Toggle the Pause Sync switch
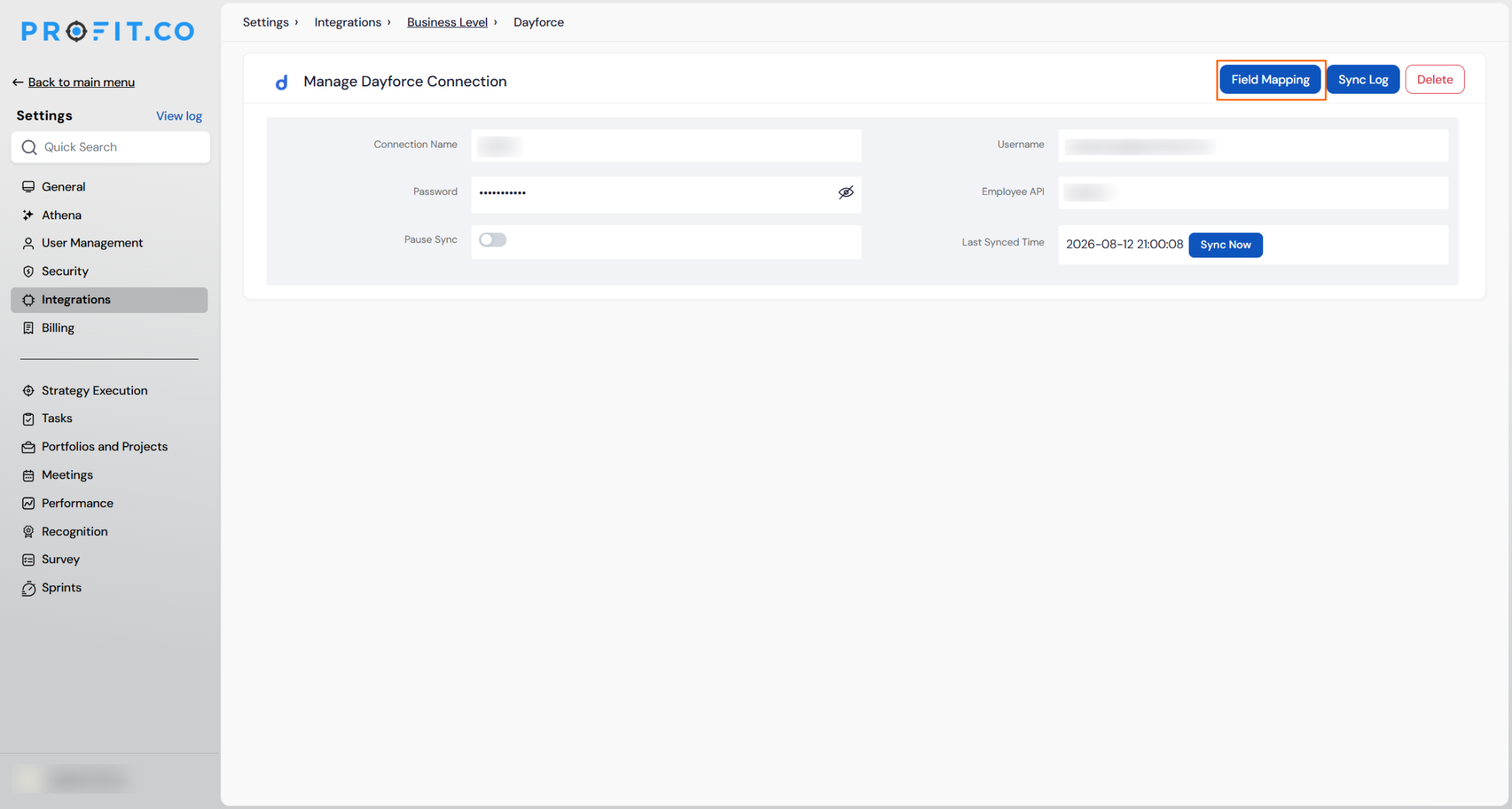 492,240
